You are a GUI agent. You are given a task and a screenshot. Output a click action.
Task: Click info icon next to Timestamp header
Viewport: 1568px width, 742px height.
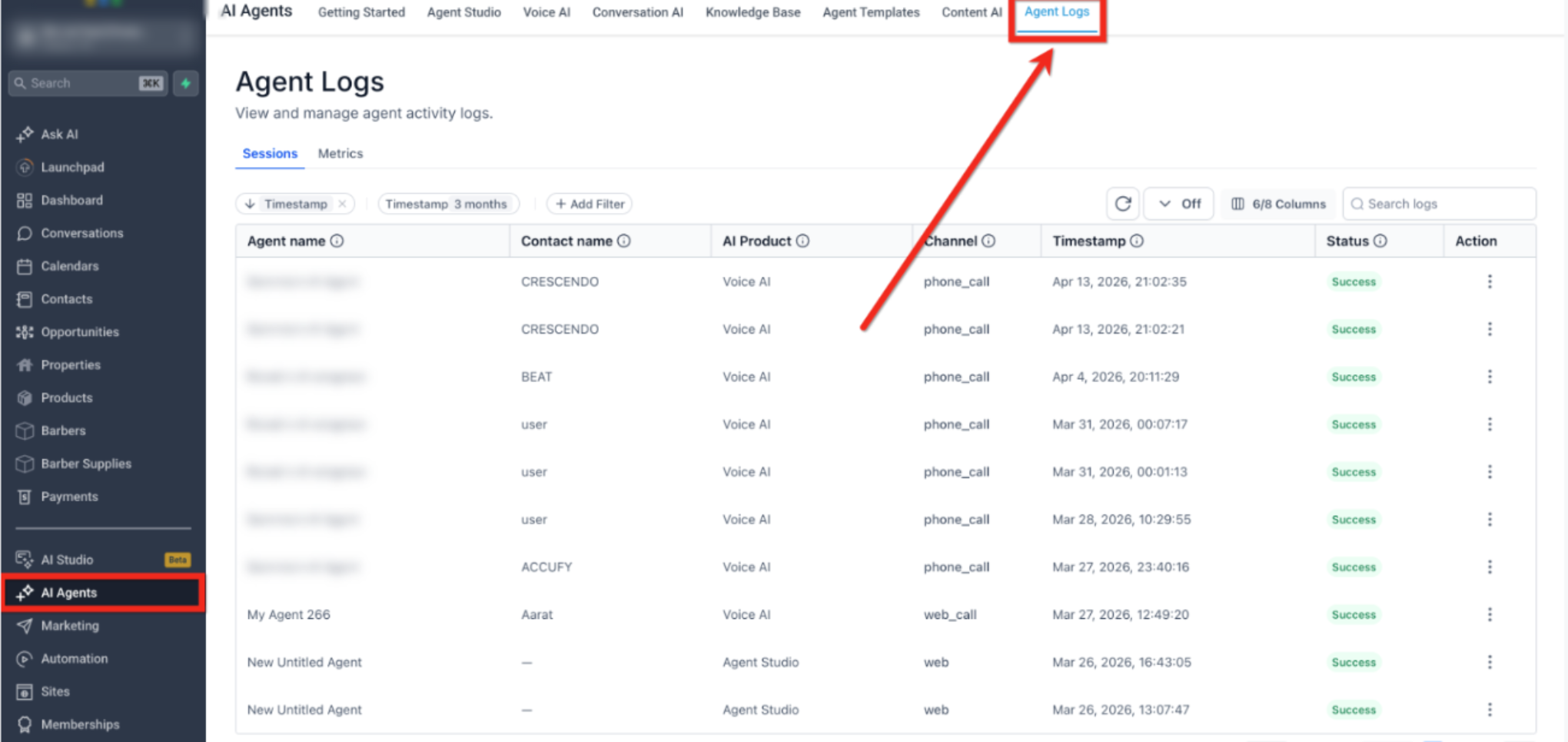pyautogui.click(x=1137, y=241)
